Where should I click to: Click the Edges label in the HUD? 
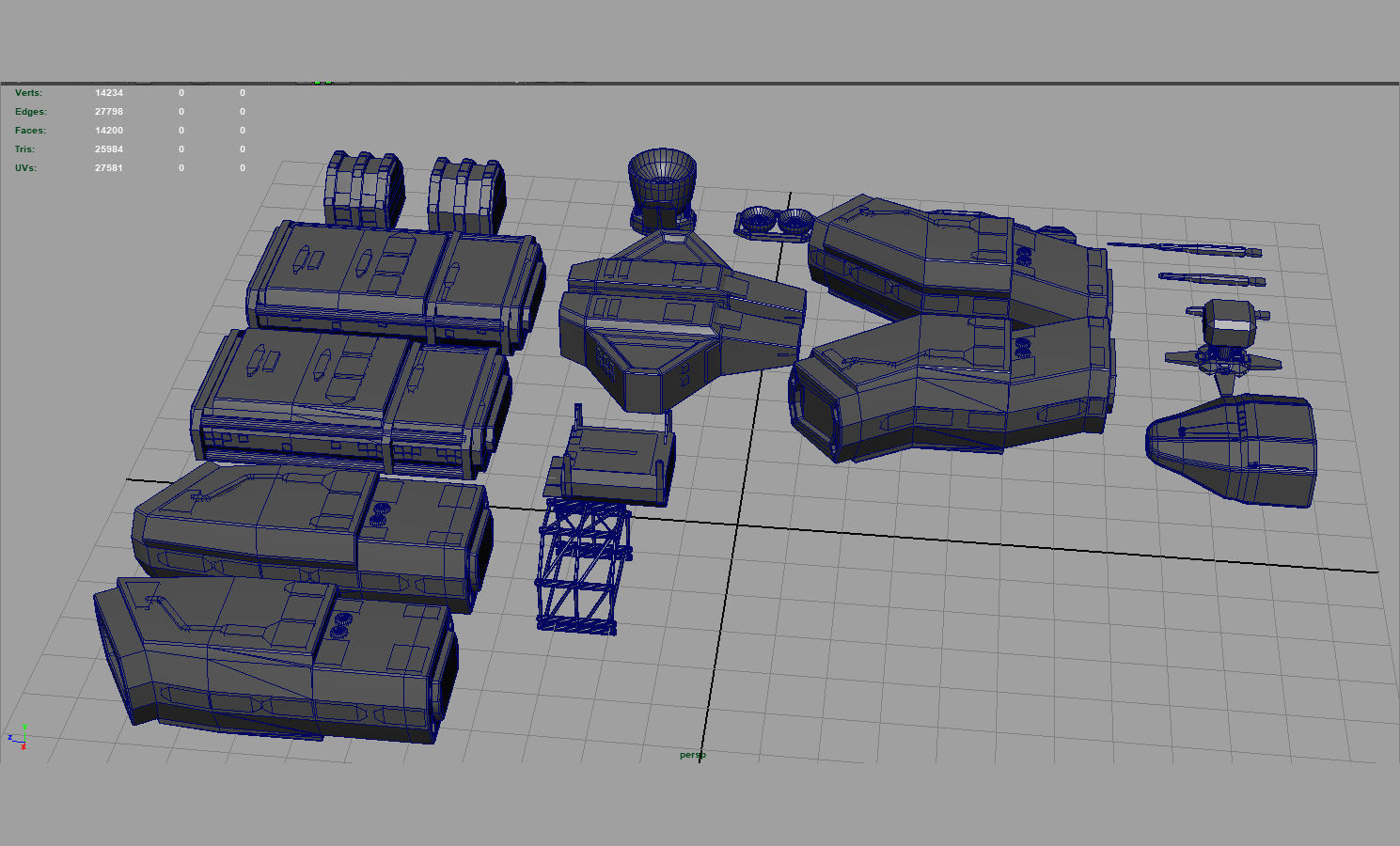30,112
